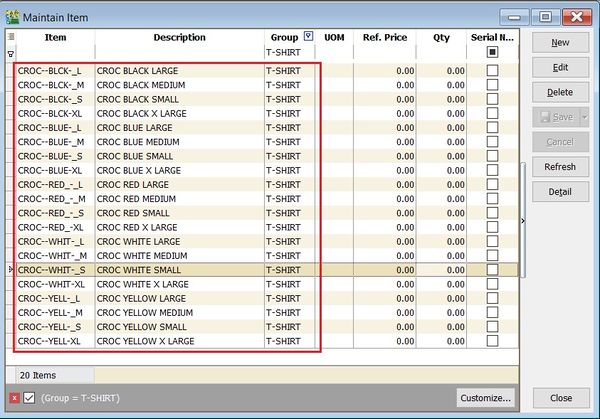The height and width of the screenshot is (419, 600).
Task: Click the Edit button
Action: (x=560, y=67)
